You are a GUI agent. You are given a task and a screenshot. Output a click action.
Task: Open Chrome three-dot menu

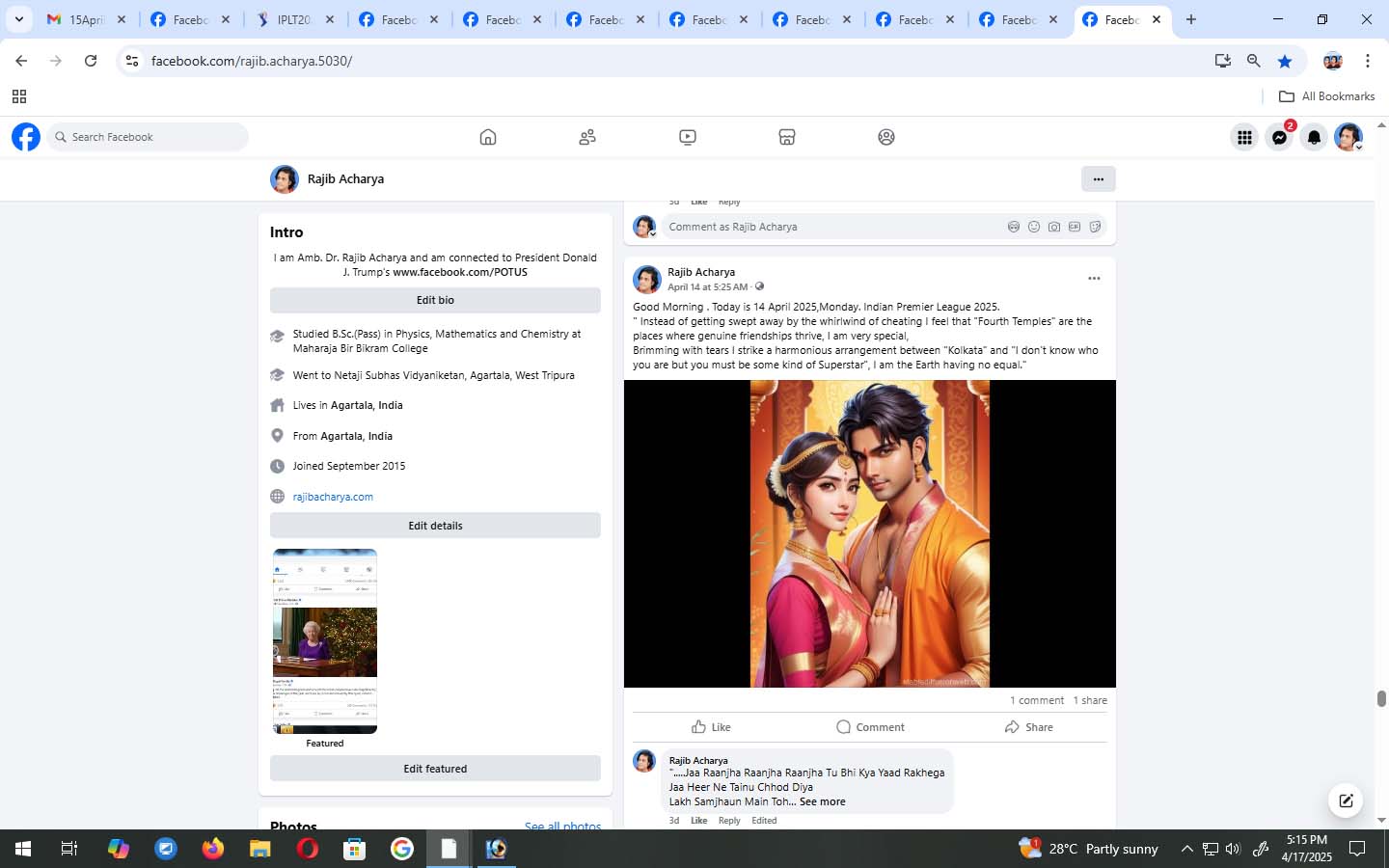pos(1367,61)
